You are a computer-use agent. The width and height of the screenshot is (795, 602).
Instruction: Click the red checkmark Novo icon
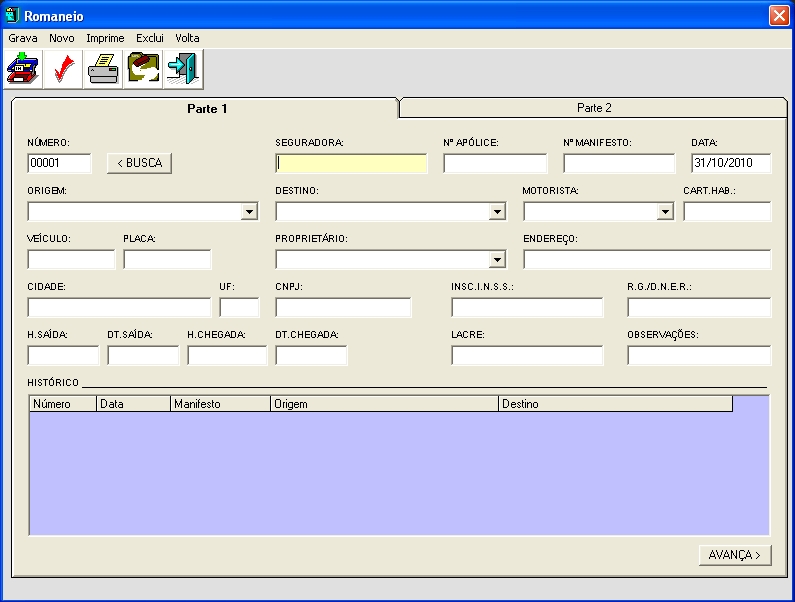(x=63, y=70)
